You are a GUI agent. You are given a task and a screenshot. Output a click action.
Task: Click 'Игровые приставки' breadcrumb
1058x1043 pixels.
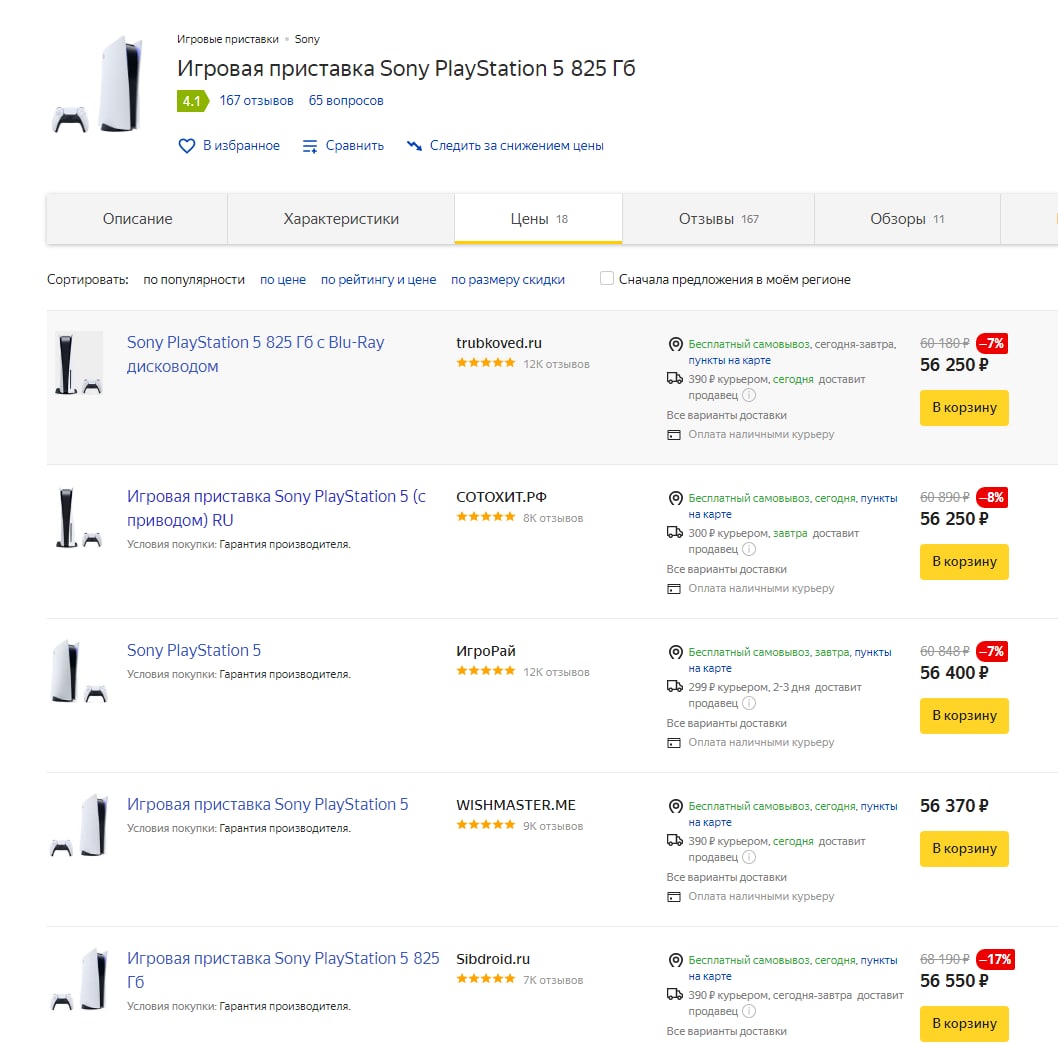point(227,39)
